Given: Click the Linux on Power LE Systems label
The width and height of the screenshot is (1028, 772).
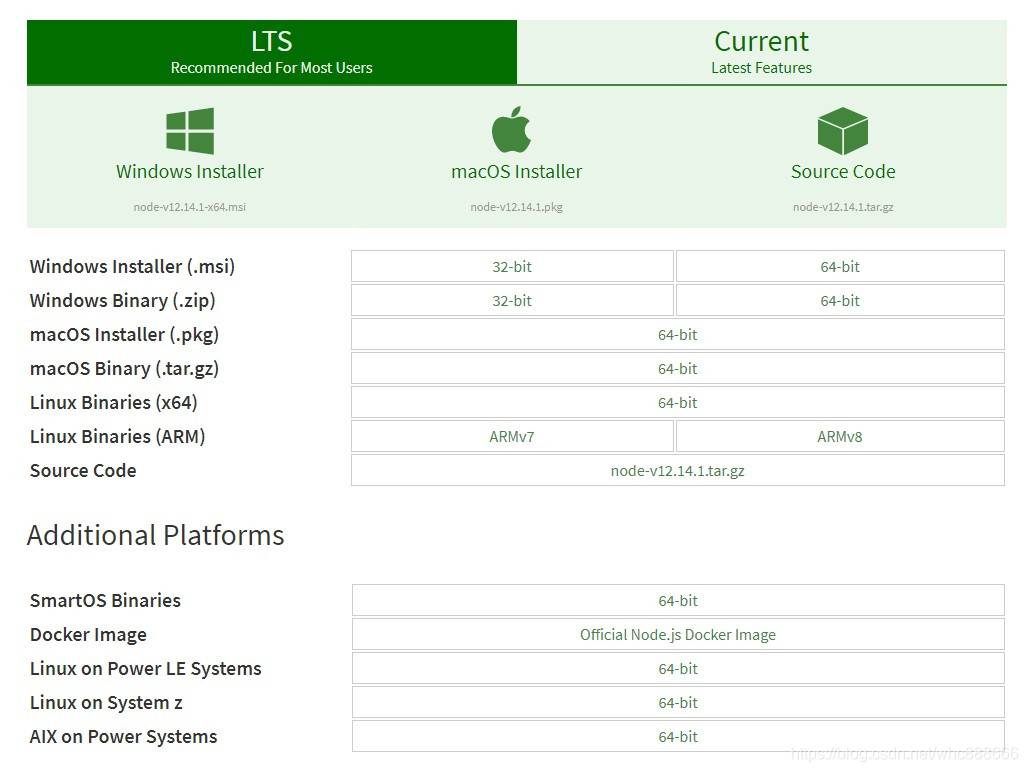Looking at the screenshot, I should (146, 669).
